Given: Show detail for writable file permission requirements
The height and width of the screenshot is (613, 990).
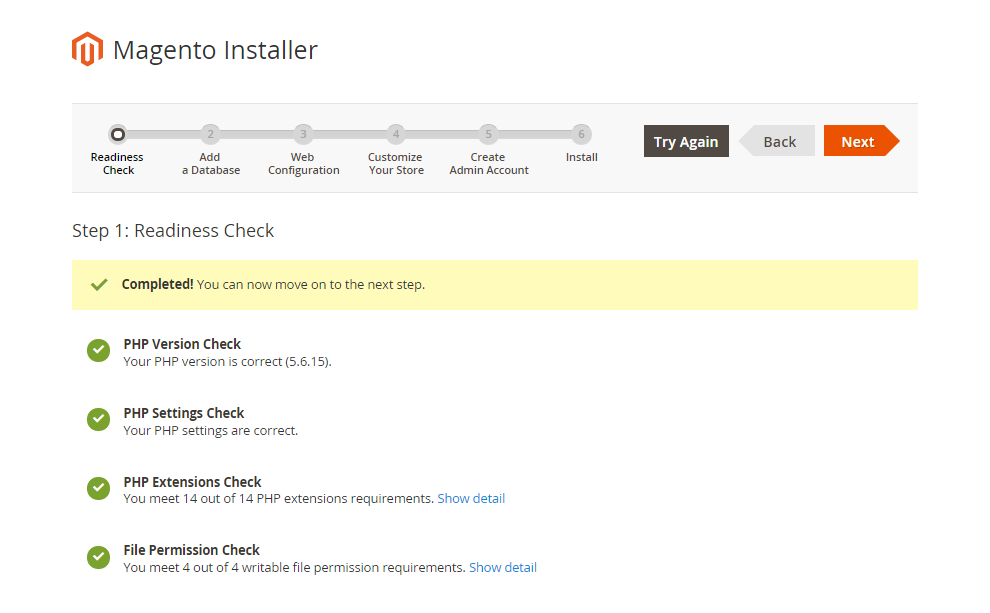Looking at the screenshot, I should [503, 568].
